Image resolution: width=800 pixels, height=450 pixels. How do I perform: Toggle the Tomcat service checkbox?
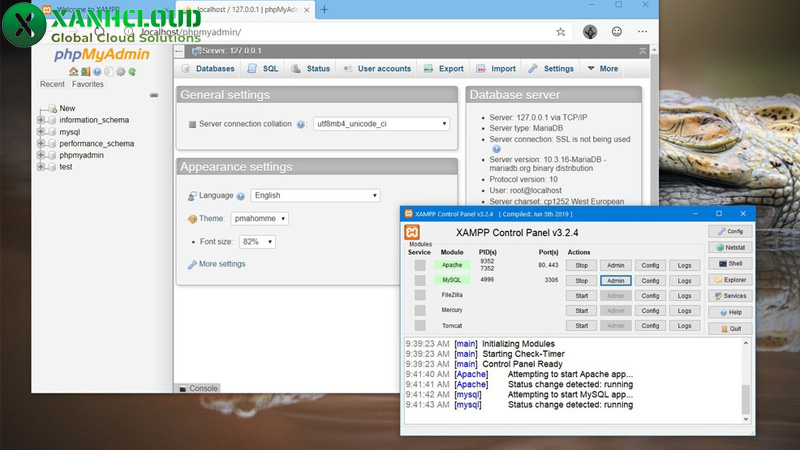420,326
